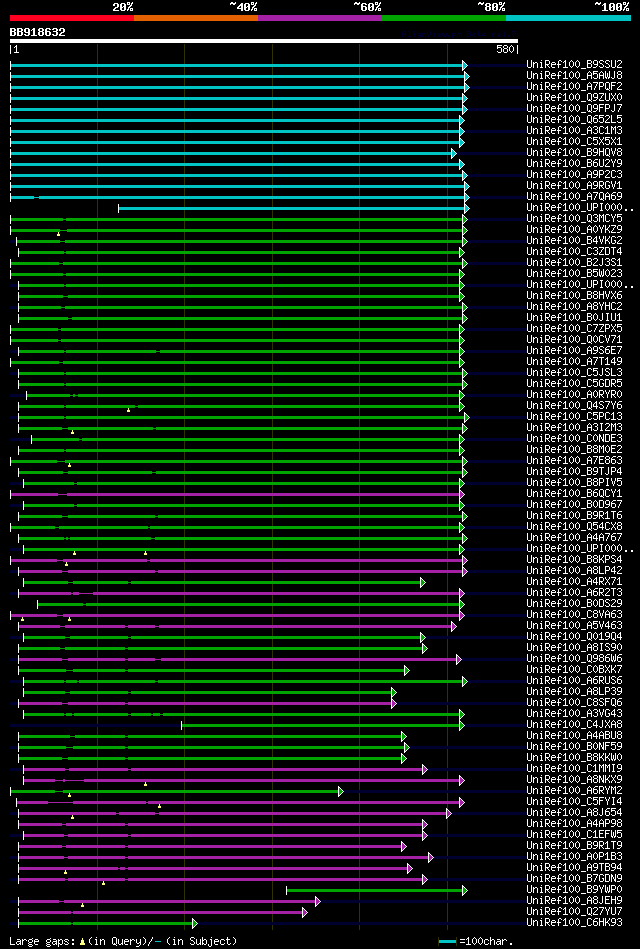Click hit label UniRef100_A8LP39
Image resolution: width=640 pixels, height=949 pixels.
click(574, 691)
